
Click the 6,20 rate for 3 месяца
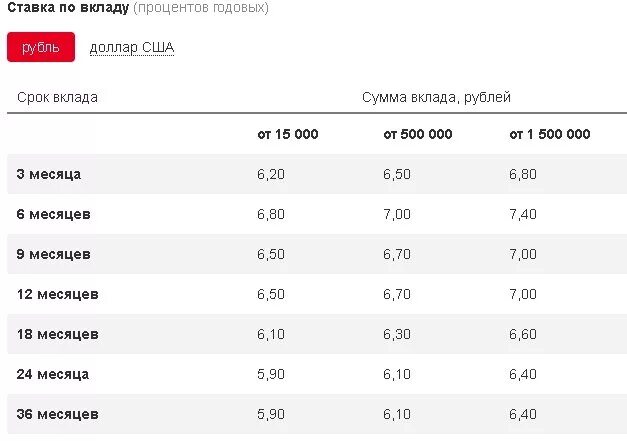pos(271,174)
